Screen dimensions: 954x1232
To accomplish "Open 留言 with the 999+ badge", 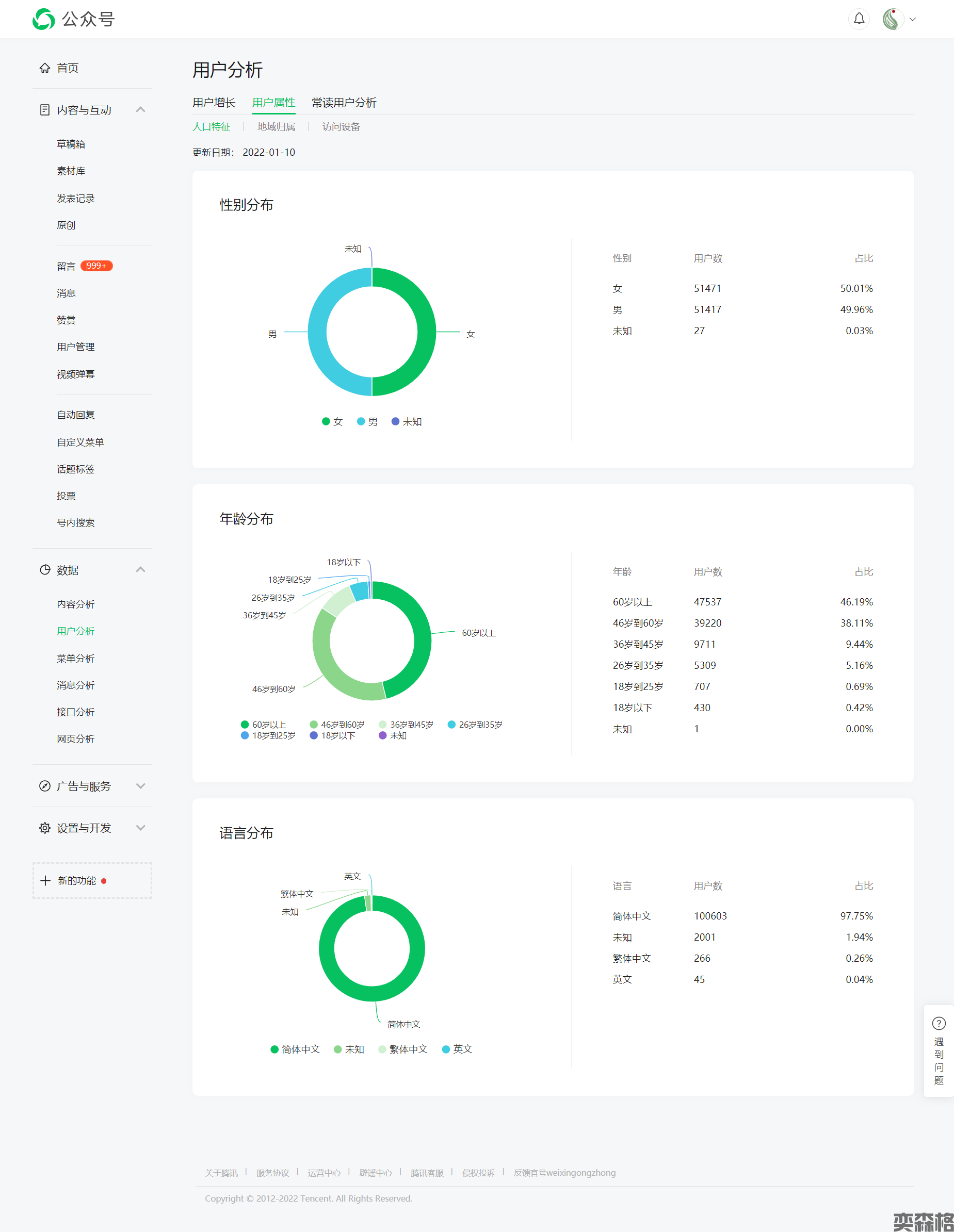I will 66,266.
